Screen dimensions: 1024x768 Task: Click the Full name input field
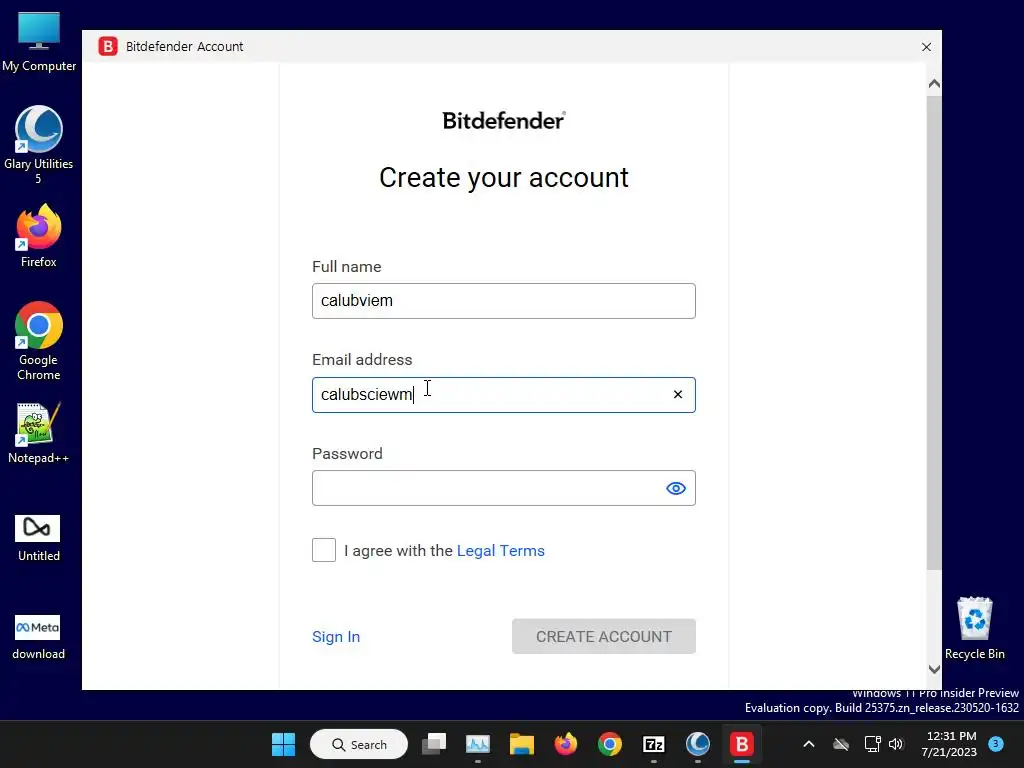point(504,301)
